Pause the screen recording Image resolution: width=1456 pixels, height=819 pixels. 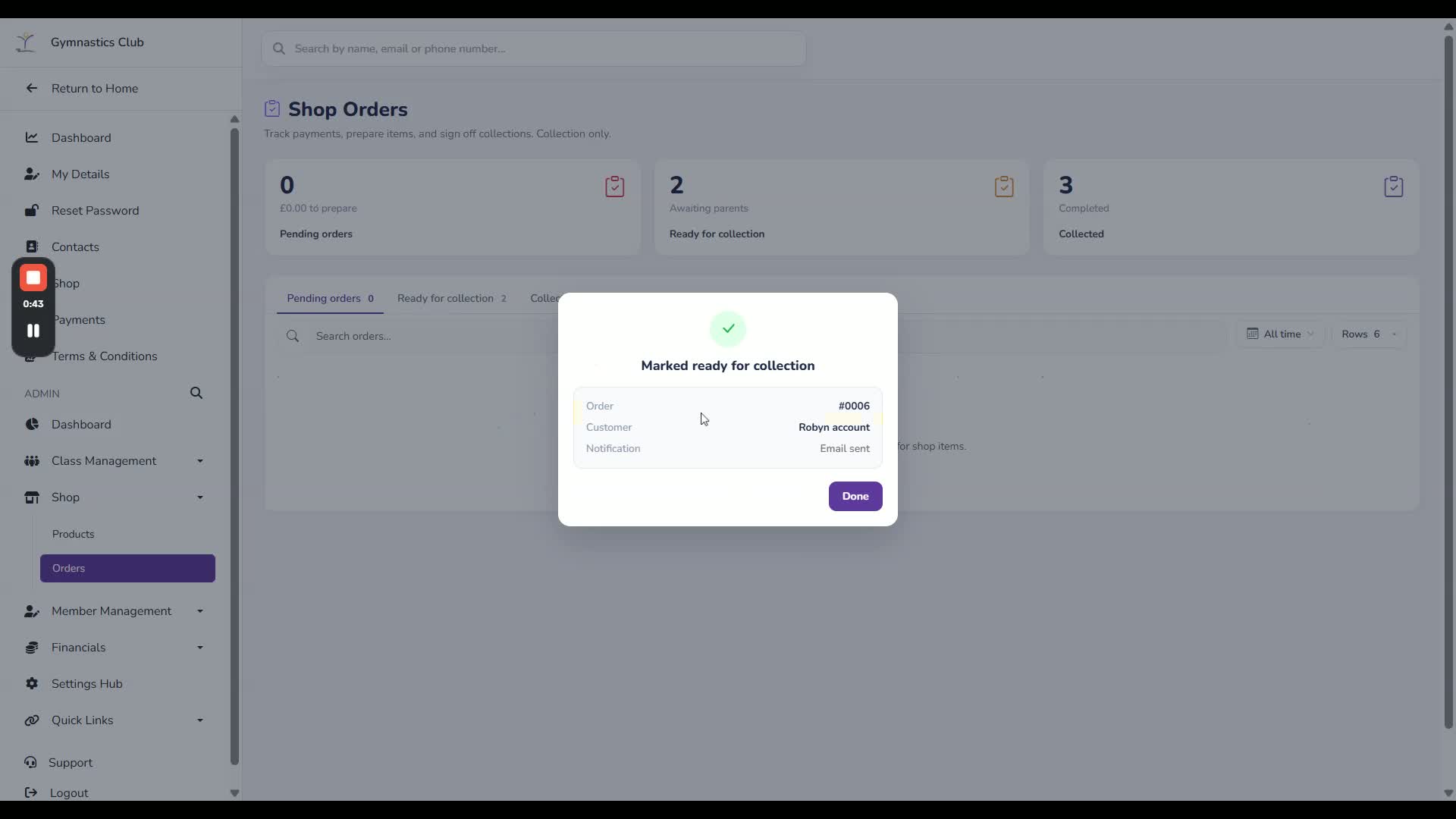coord(33,331)
